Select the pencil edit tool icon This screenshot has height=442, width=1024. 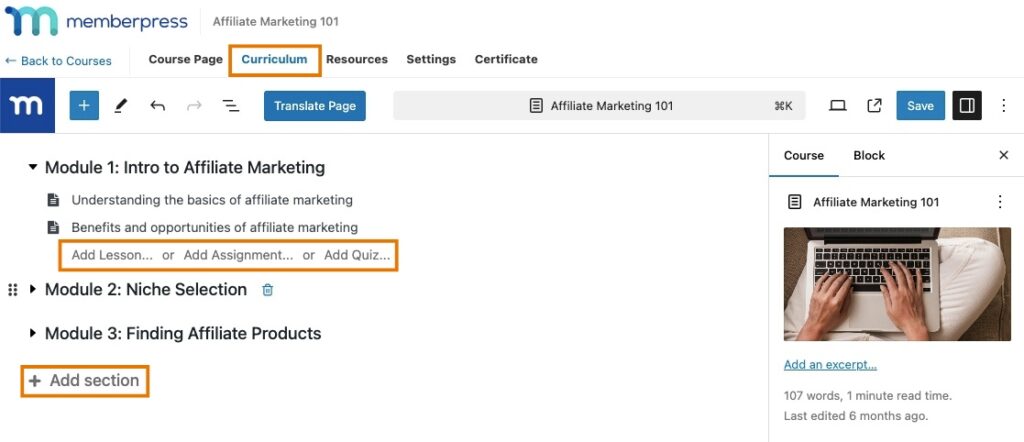pyautogui.click(x=121, y=106)
